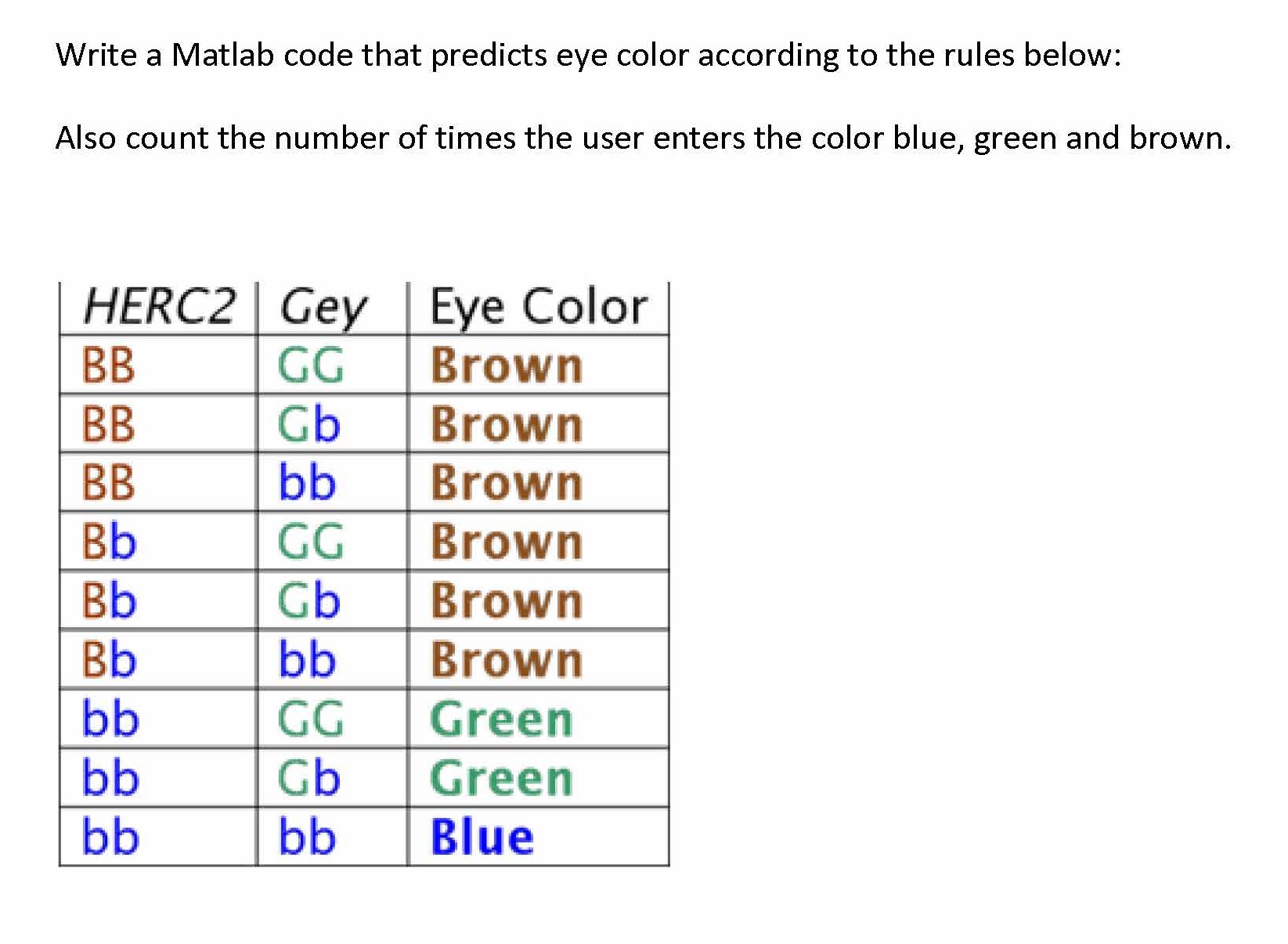Image resolution: width=1288 pixels, height=944 pixels.
Task: Select the Blue eye color cell
Action: click(x=482, y=837)
